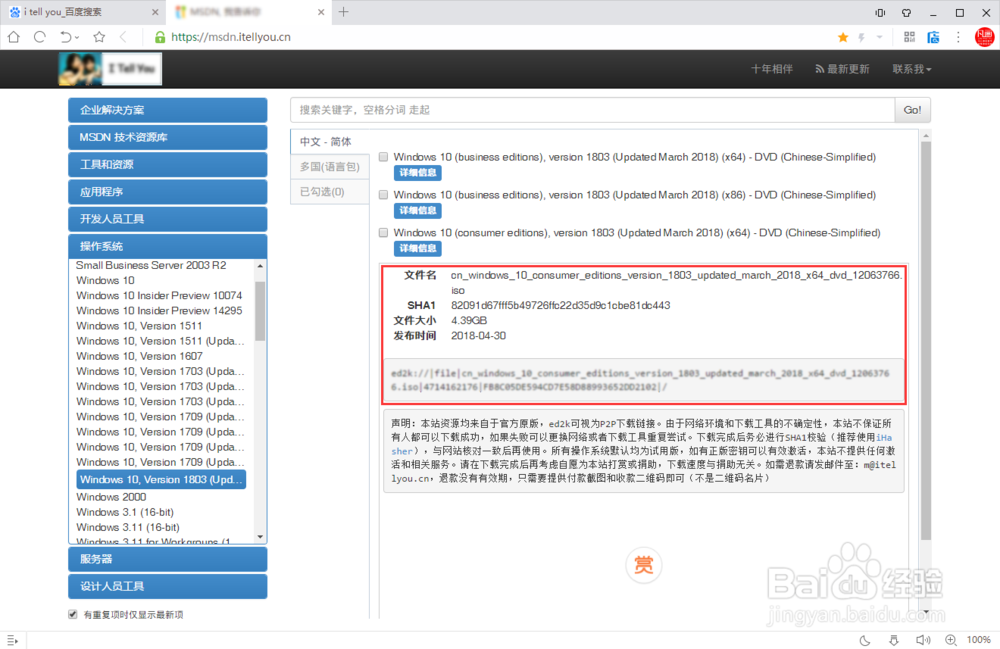Open the dropdown arrow beside the lightning icon

879,37
